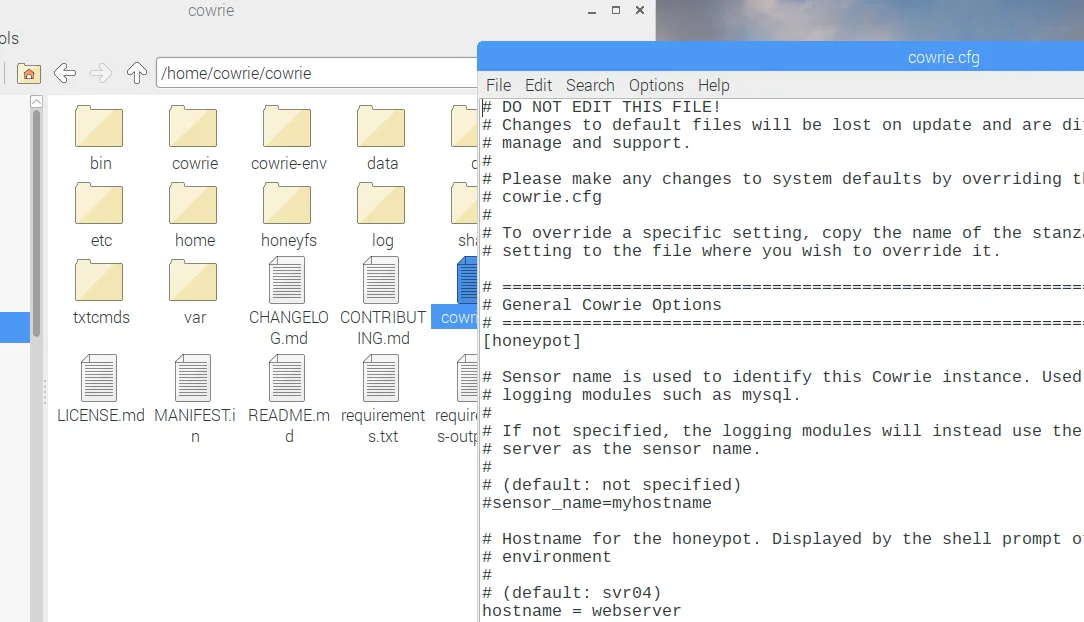The width and height of the screenshot is (1084, 622).
Task: Open the File menu in text editor
Action: (498, 85)
